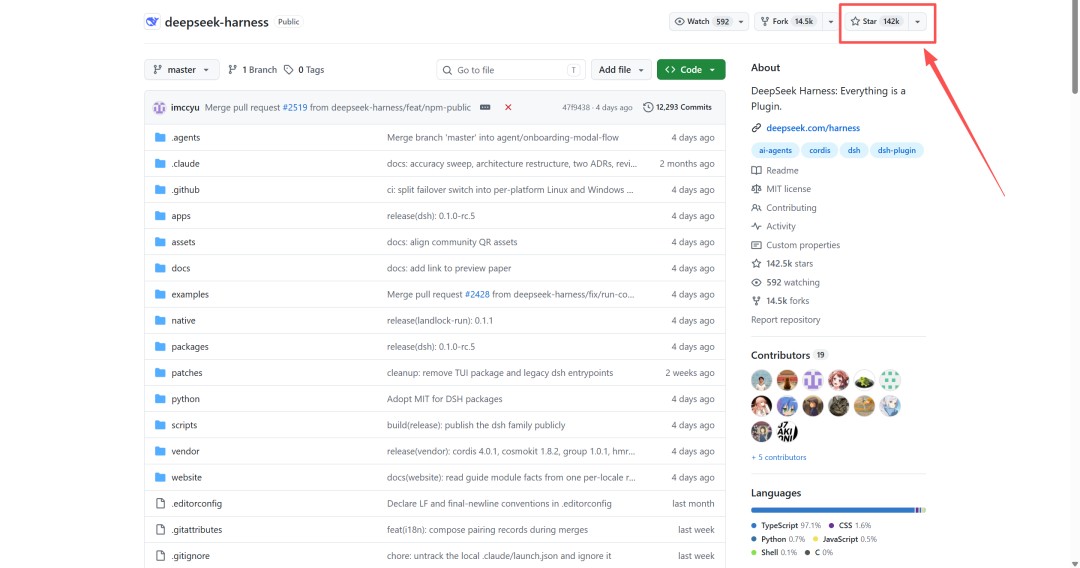This screenshot has height=568, width=1080.
Task: Open the Contributors 19 heading link
Action: coord(788,355)
